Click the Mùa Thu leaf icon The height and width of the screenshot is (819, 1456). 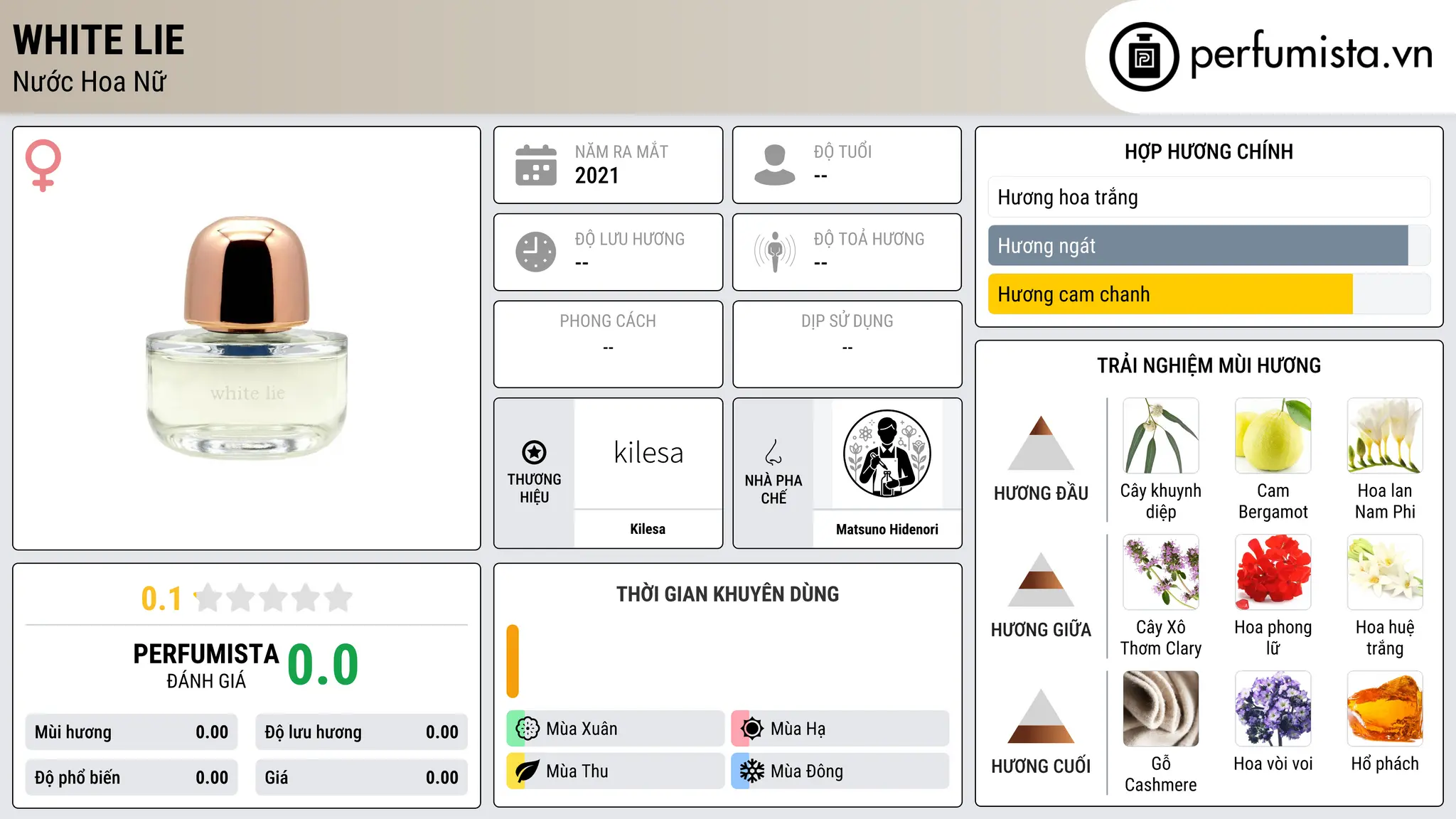[528, 771]
